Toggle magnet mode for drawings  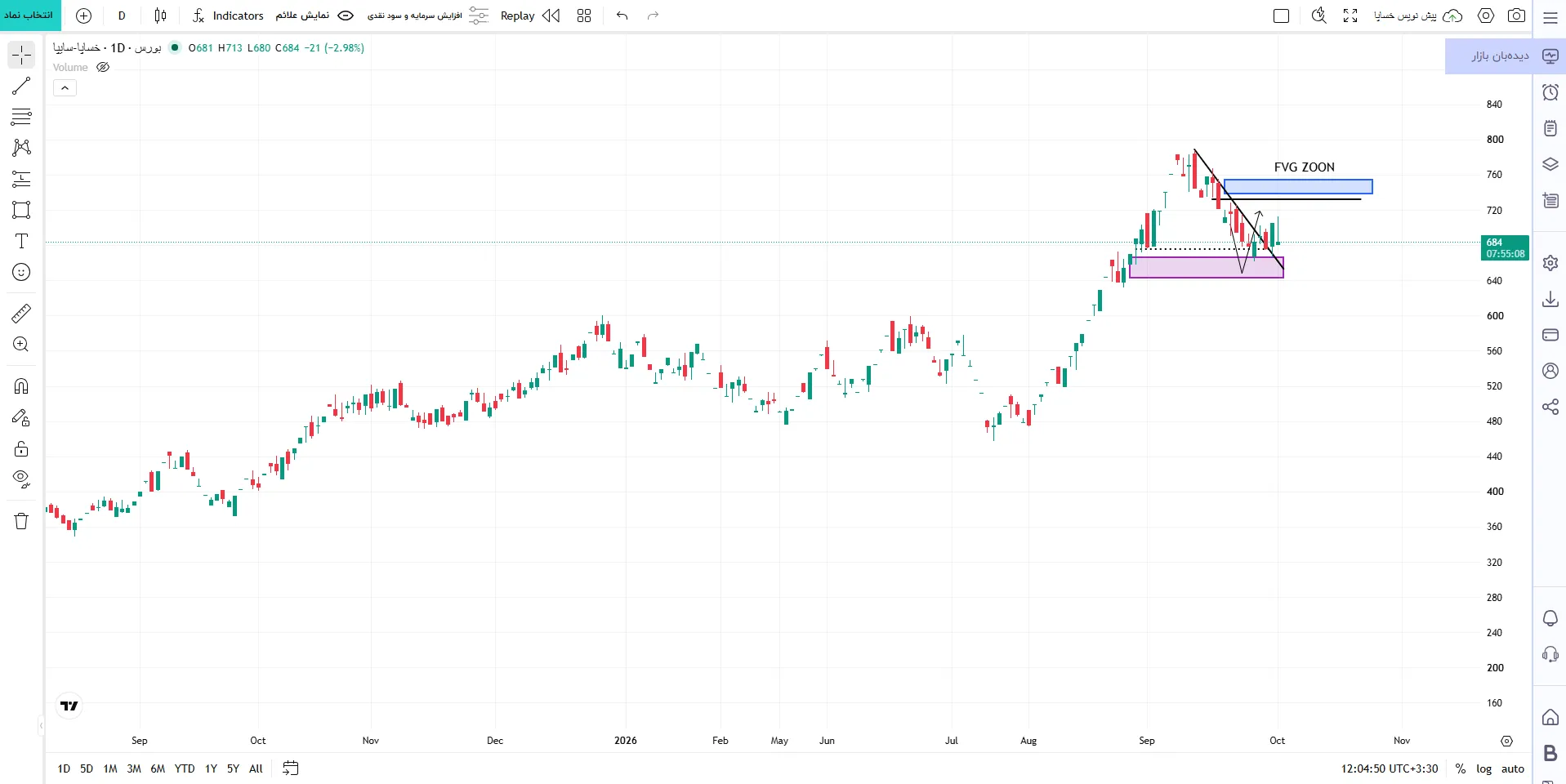21,386
